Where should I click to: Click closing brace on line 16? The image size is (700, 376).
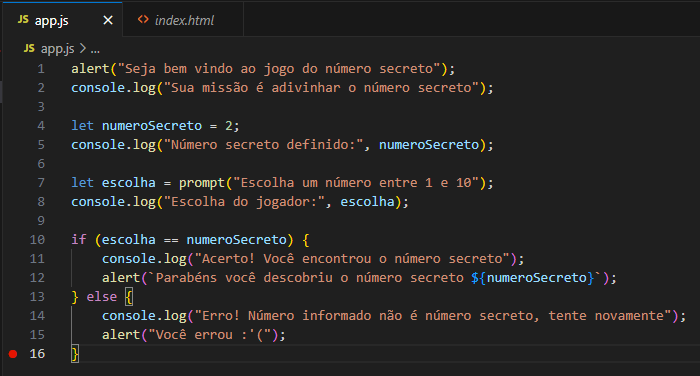tap(75, 354)
